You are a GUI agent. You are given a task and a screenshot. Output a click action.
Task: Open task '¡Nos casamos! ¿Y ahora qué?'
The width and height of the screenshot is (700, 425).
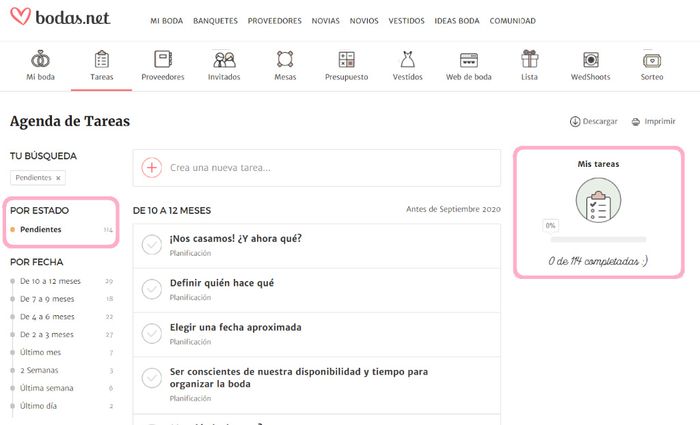coord(236,239)
